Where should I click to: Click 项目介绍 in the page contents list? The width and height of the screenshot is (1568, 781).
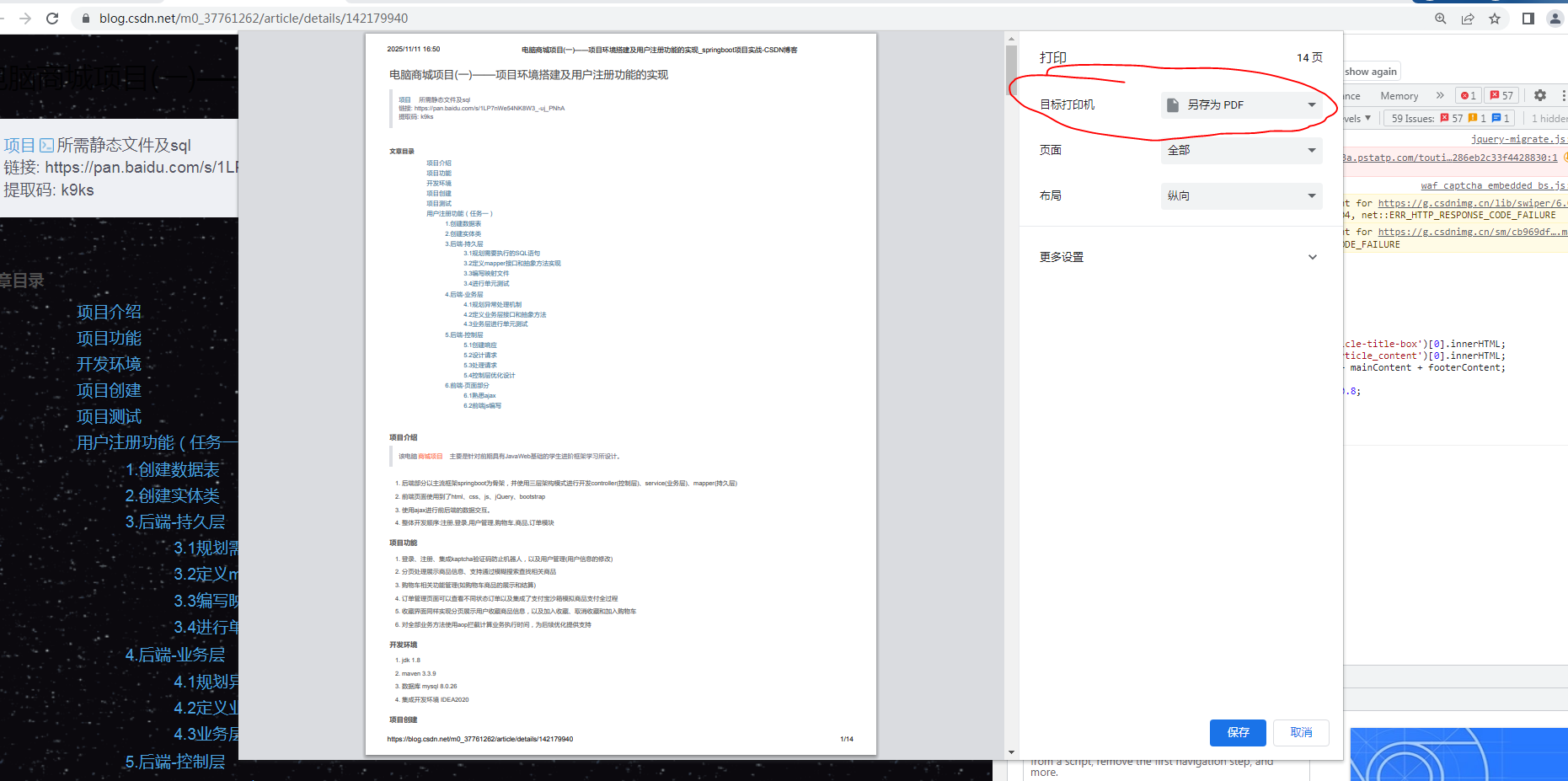coord(110,312)
